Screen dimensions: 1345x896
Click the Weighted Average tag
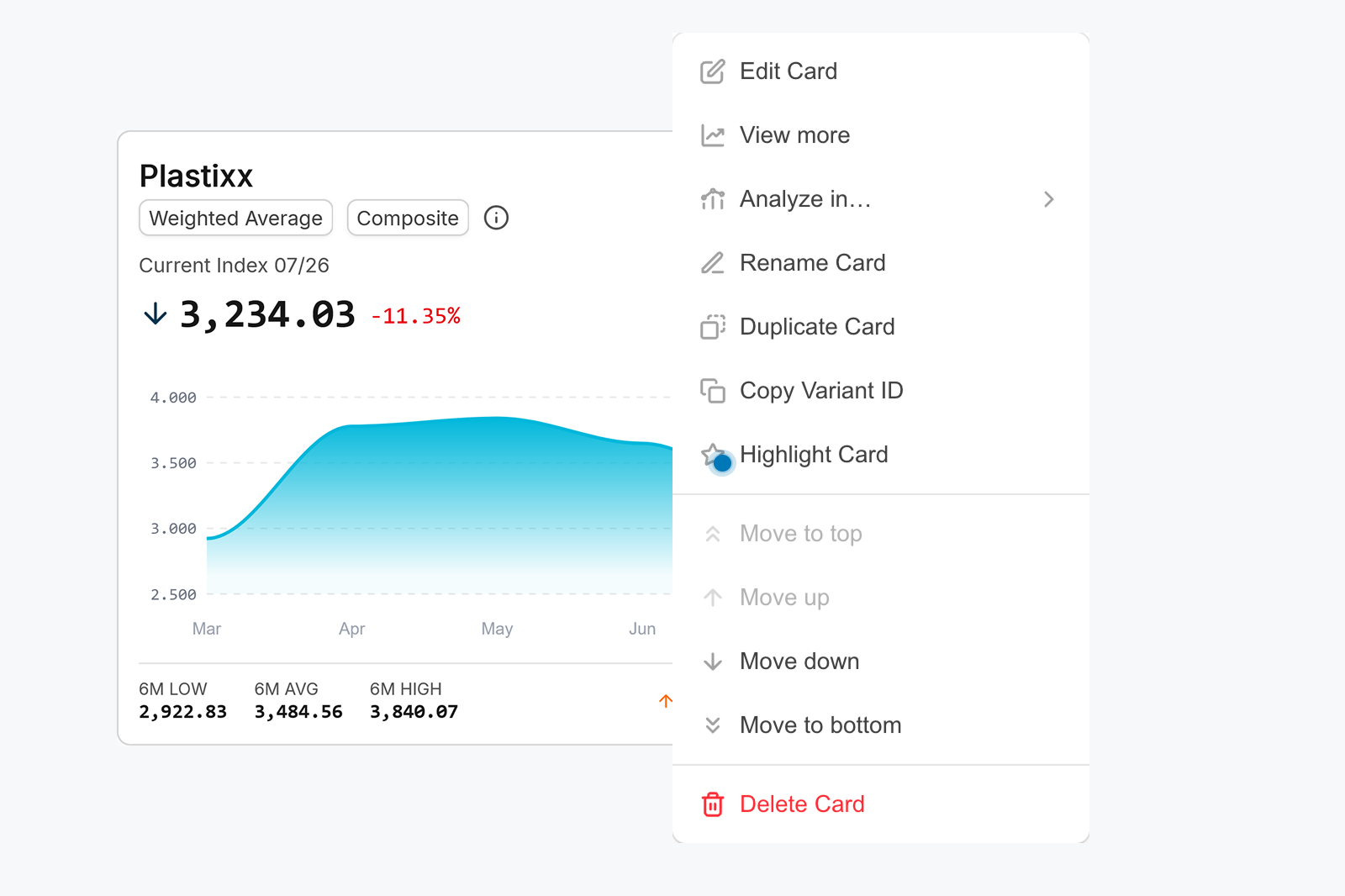pos(236,218)
